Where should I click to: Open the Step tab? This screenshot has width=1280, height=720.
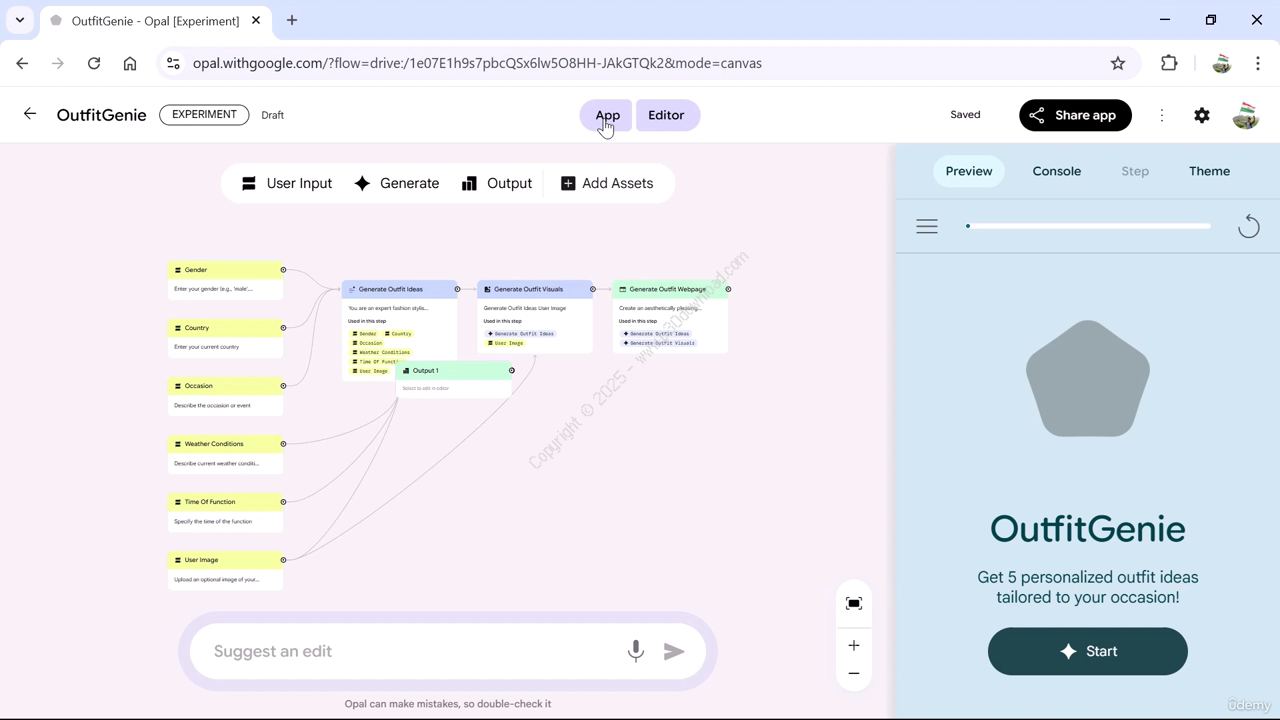point(1135,171)
